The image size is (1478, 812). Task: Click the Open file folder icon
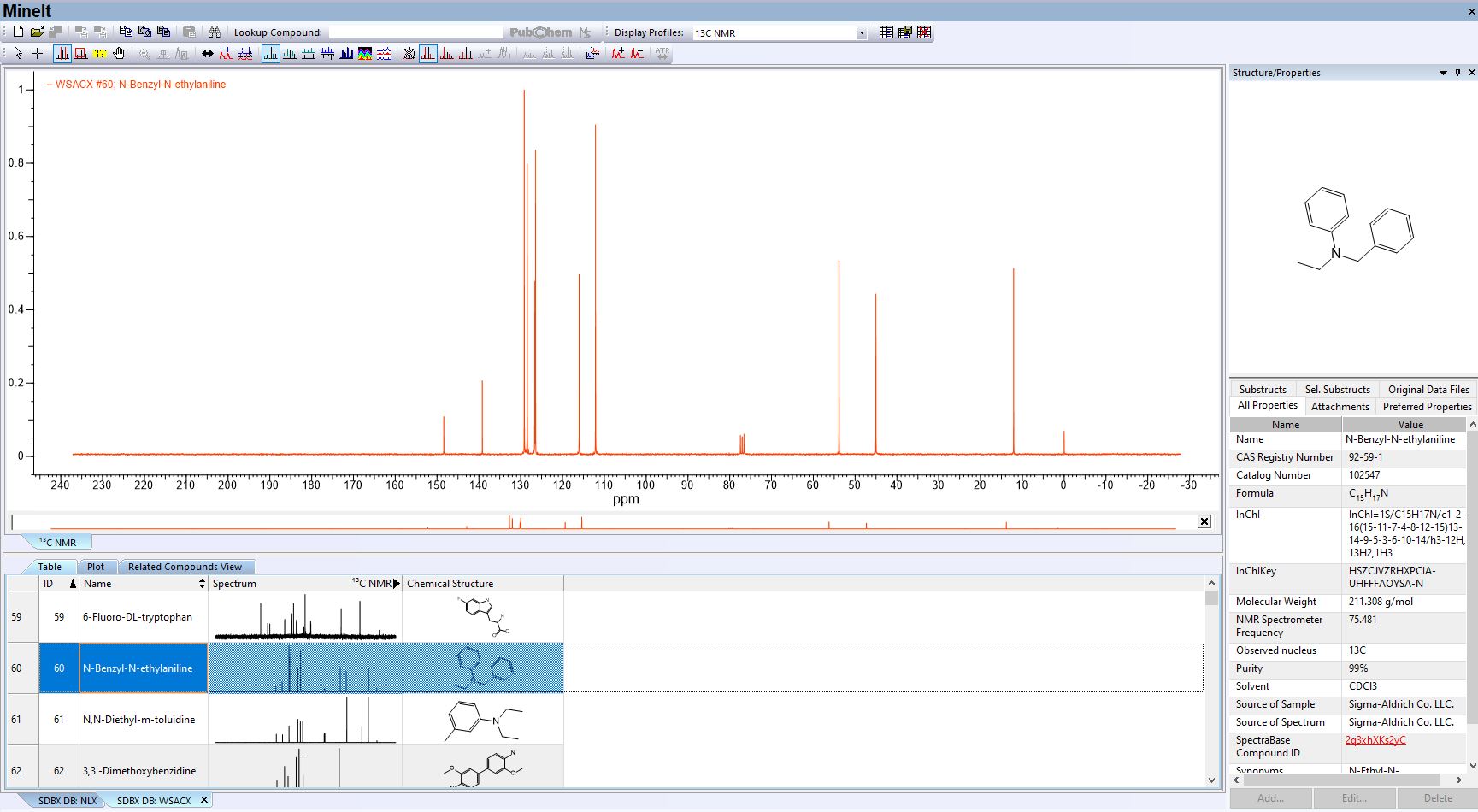(x=37, y=32)
